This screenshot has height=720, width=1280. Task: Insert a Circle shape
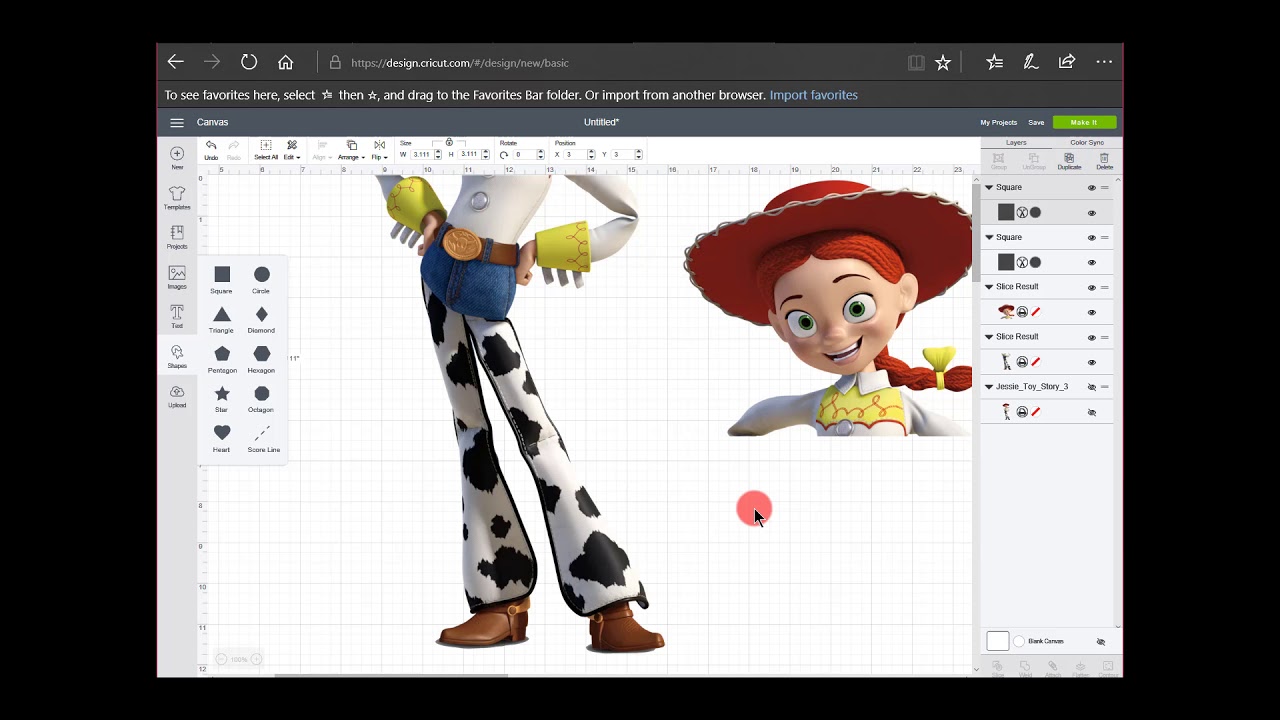261,280
